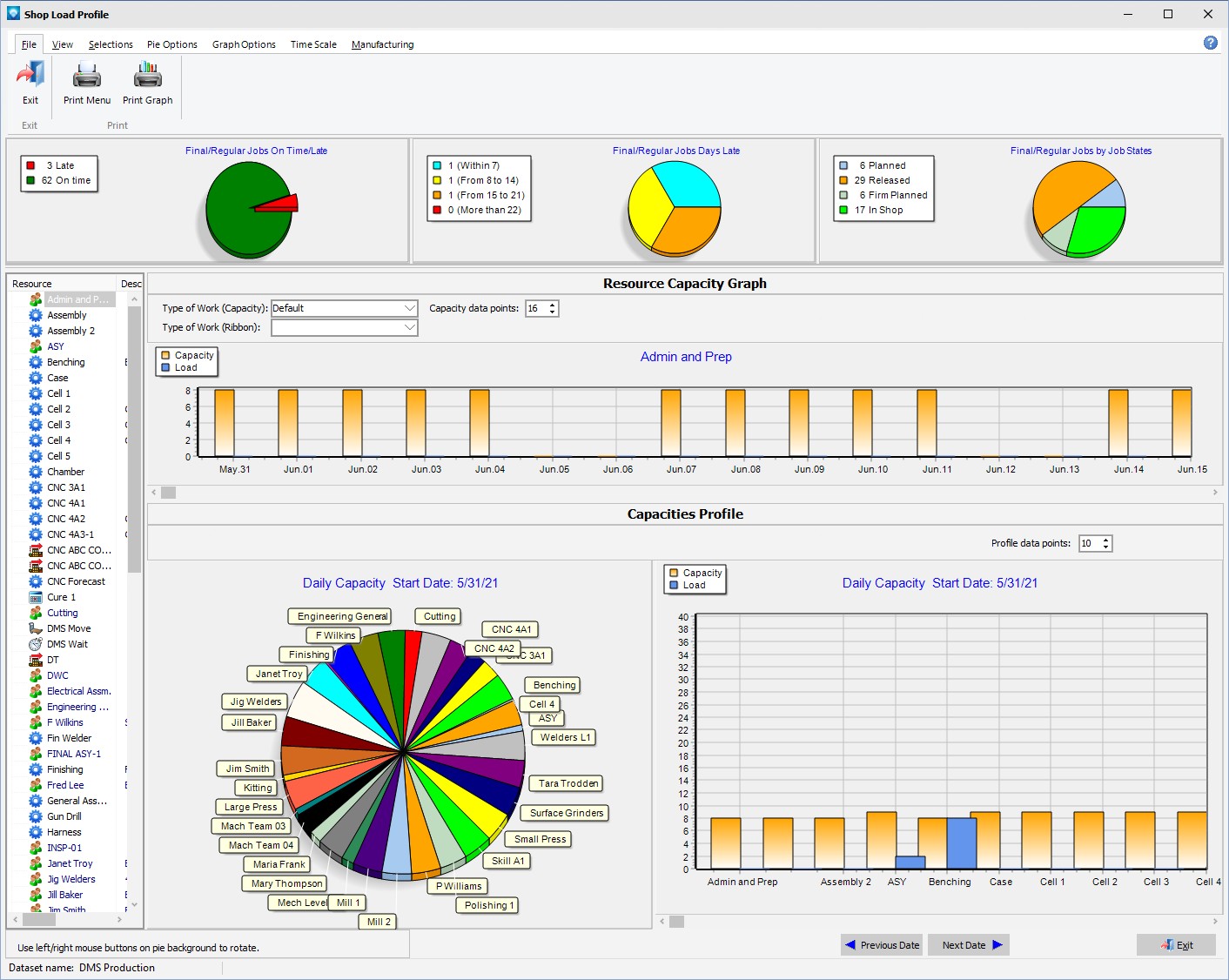Click the Previous Date button

882,945
